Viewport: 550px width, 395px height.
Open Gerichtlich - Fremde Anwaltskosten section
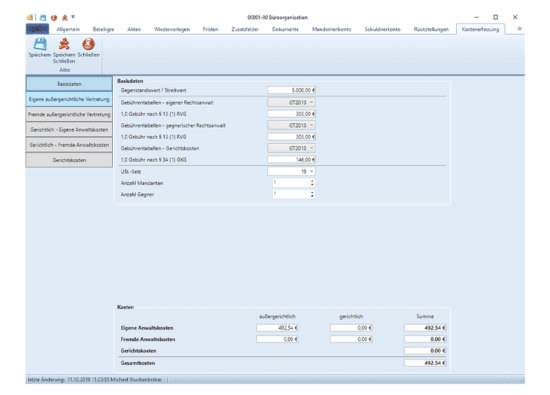(x=69, y=145)
